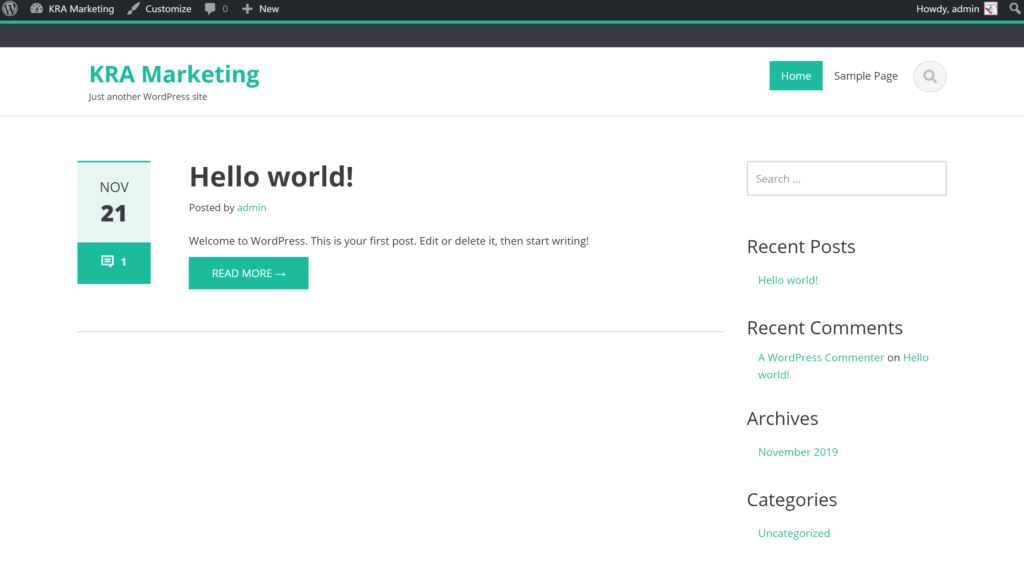Click the Recent Comments heading
Image resolution: width=1024 pixels, height=563 pixels.
(824, 327)
